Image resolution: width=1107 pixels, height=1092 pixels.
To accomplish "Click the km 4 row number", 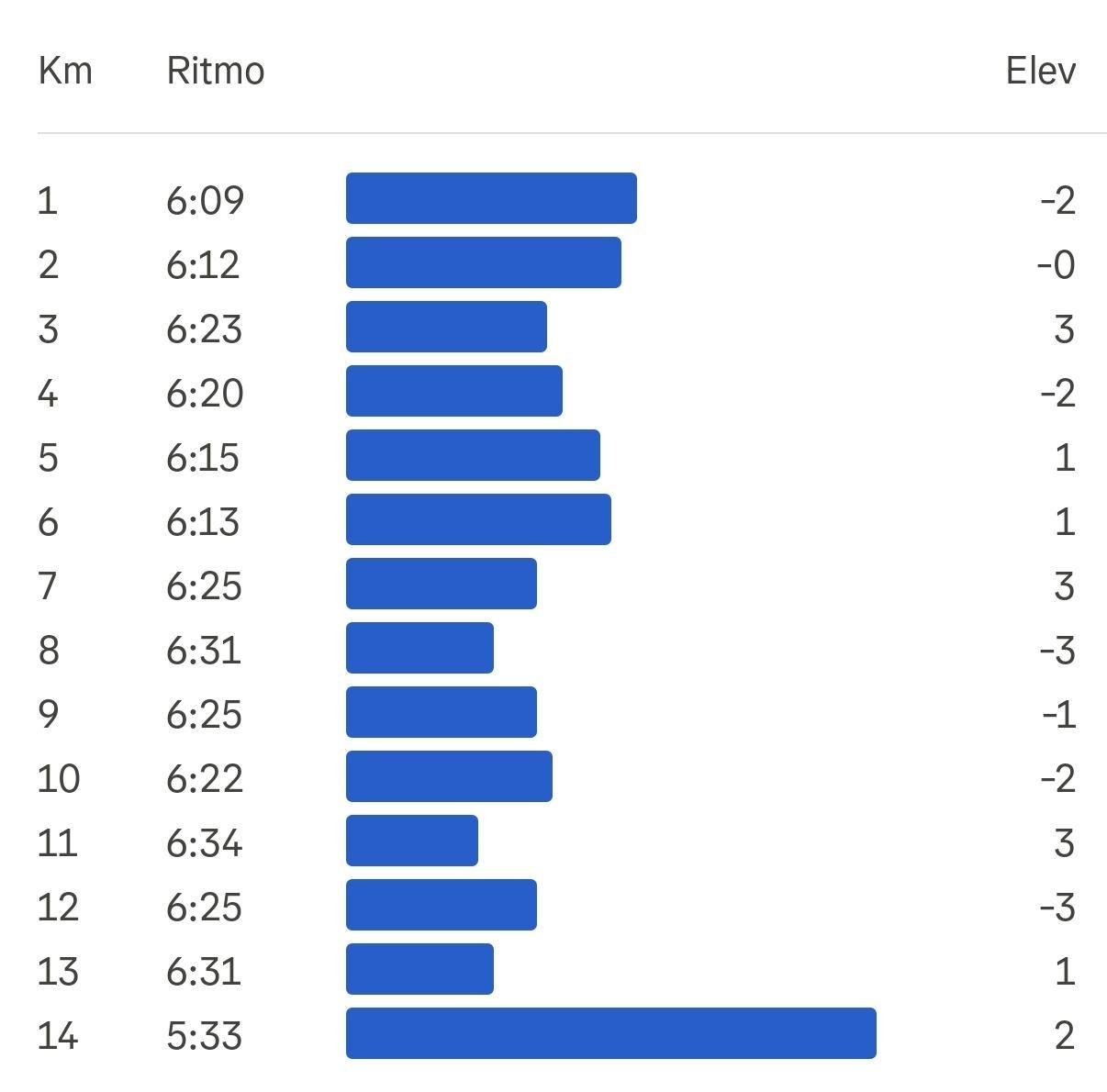I will [x=48, y=394].
